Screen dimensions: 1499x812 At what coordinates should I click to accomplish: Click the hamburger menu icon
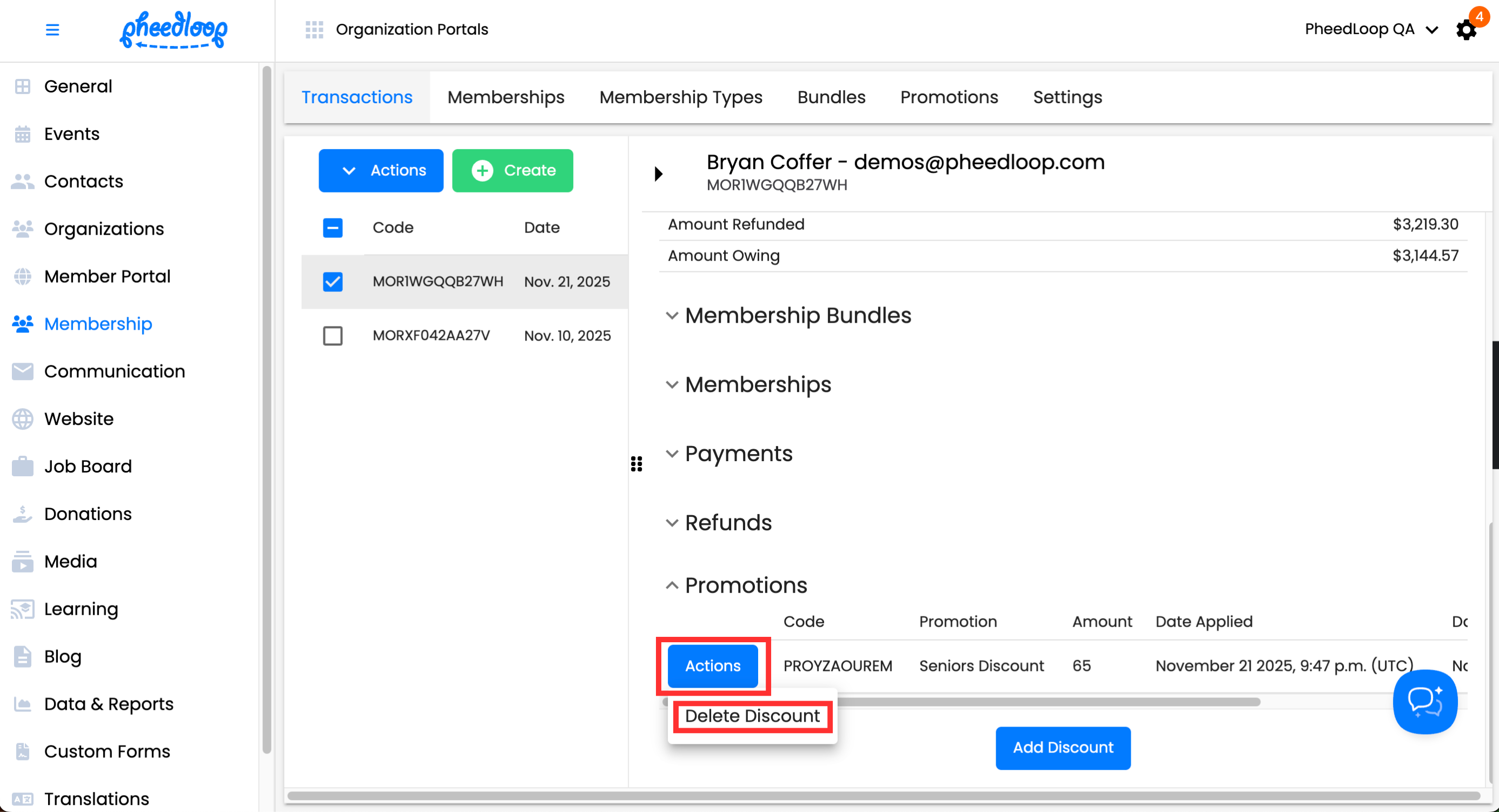(52, 29)
